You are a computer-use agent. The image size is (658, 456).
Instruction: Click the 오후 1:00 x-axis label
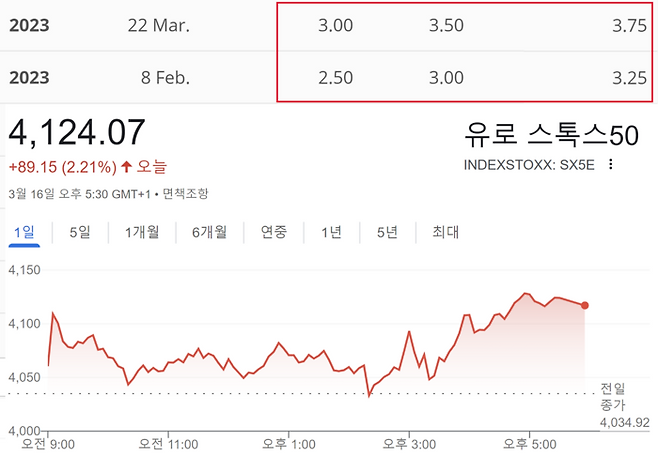tap(289, 444)
